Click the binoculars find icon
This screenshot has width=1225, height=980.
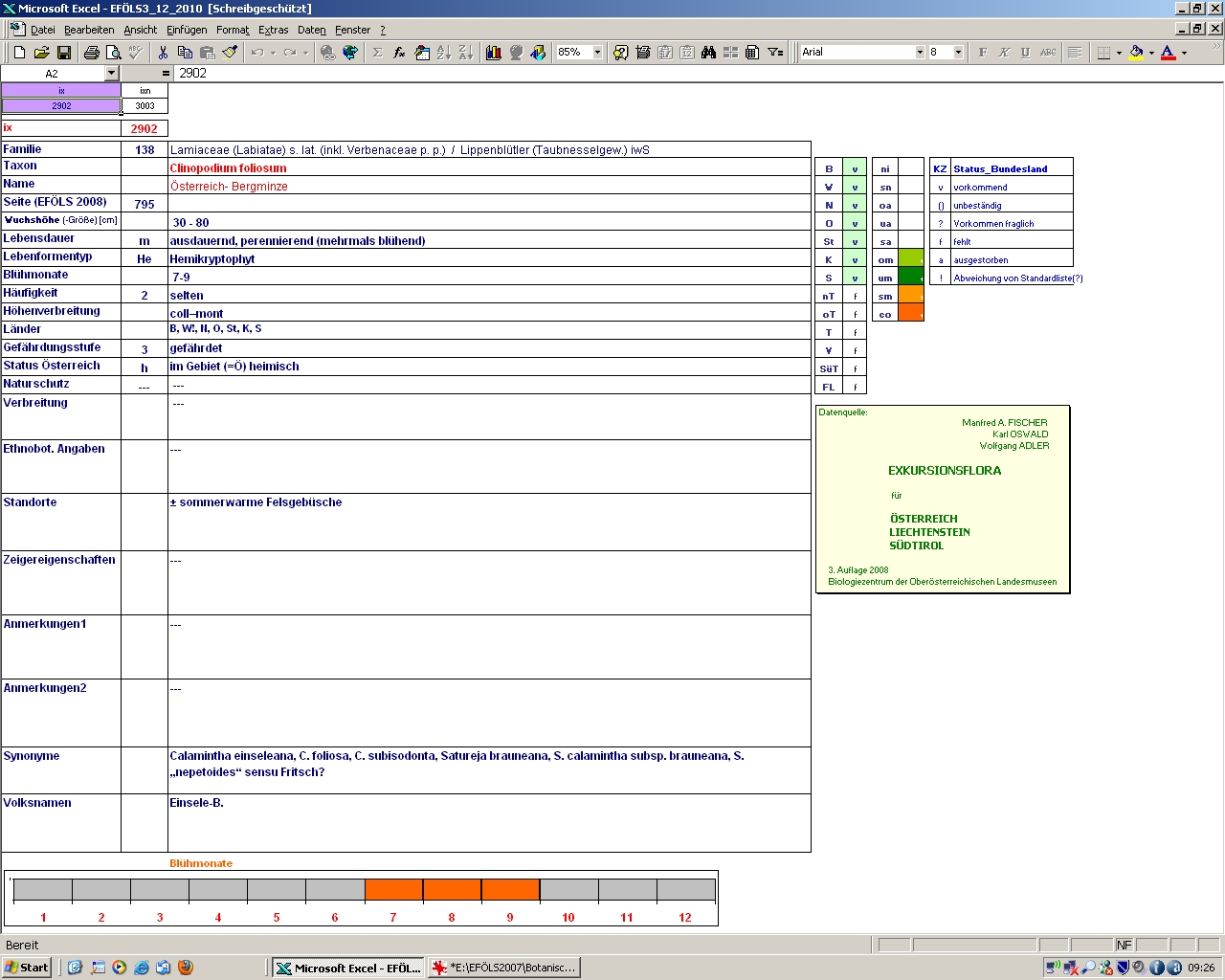pyautogui.click(x=708, y=53)
